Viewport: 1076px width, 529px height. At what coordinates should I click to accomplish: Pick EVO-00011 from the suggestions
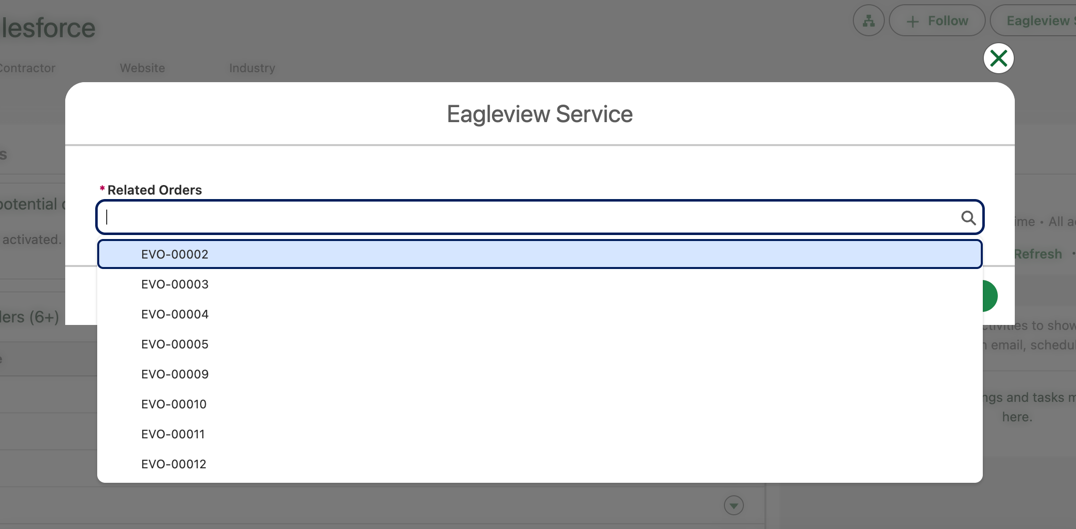[173, 434]
